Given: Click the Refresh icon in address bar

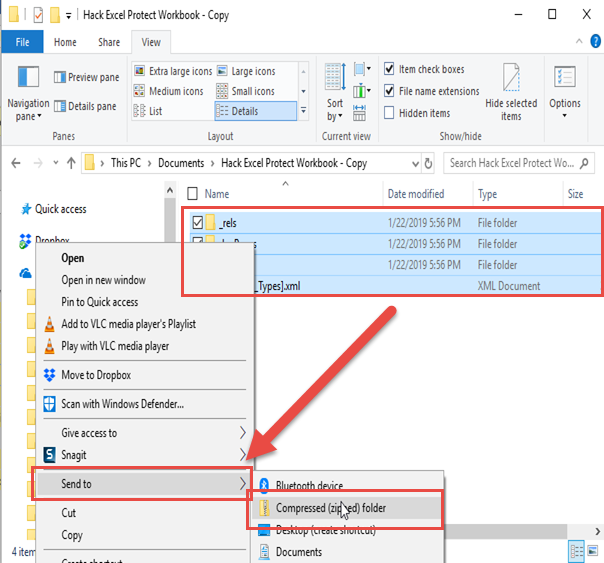Looking at the screenshot, I should (430, 163).
